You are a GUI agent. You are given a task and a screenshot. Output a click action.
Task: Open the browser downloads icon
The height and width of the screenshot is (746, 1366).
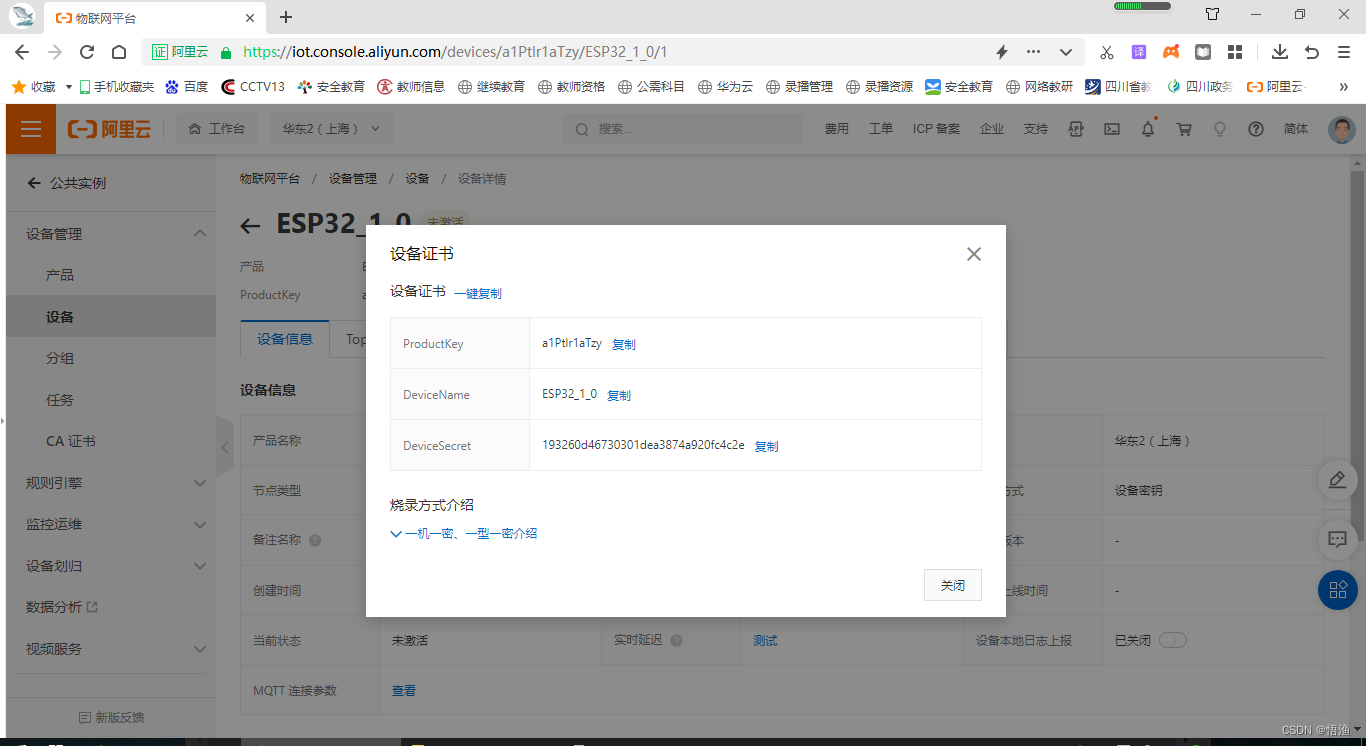pyautogui.click(x=1279, y=52)
